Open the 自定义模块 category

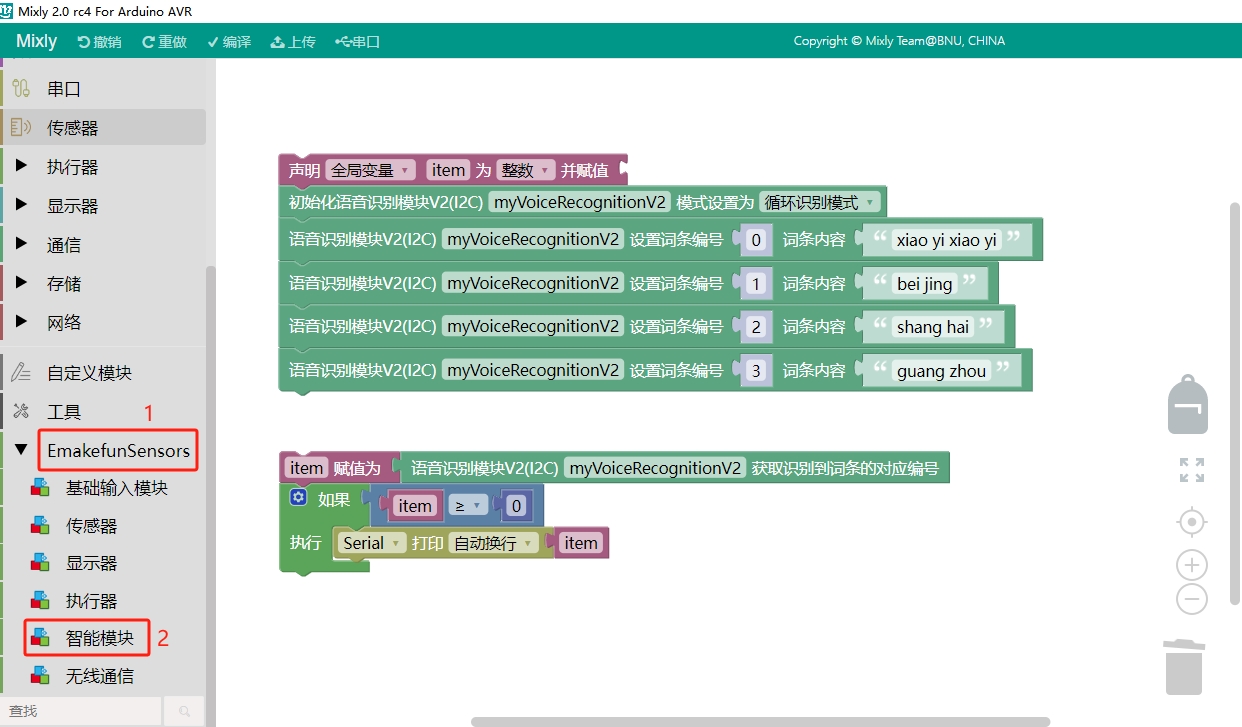point(103,373)
